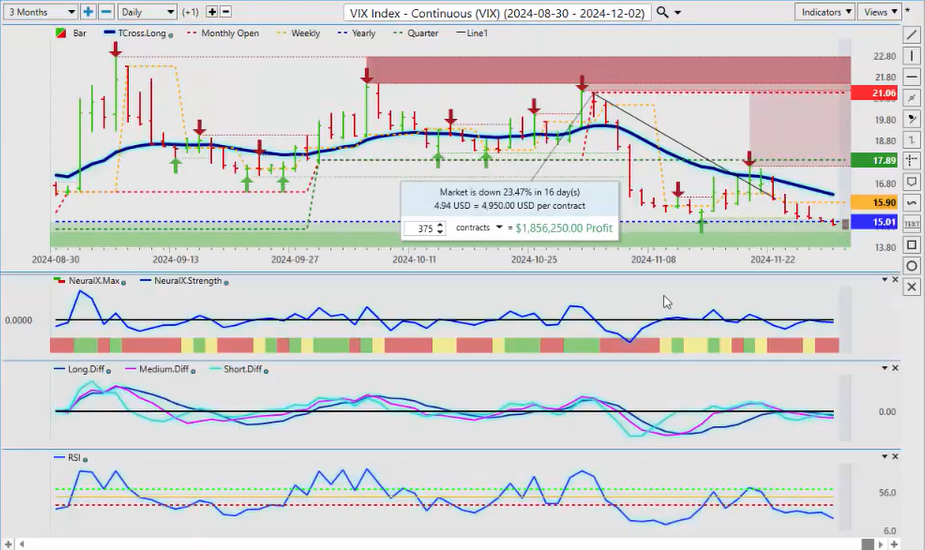Click the red 21.06 price label

pos(874,93)
